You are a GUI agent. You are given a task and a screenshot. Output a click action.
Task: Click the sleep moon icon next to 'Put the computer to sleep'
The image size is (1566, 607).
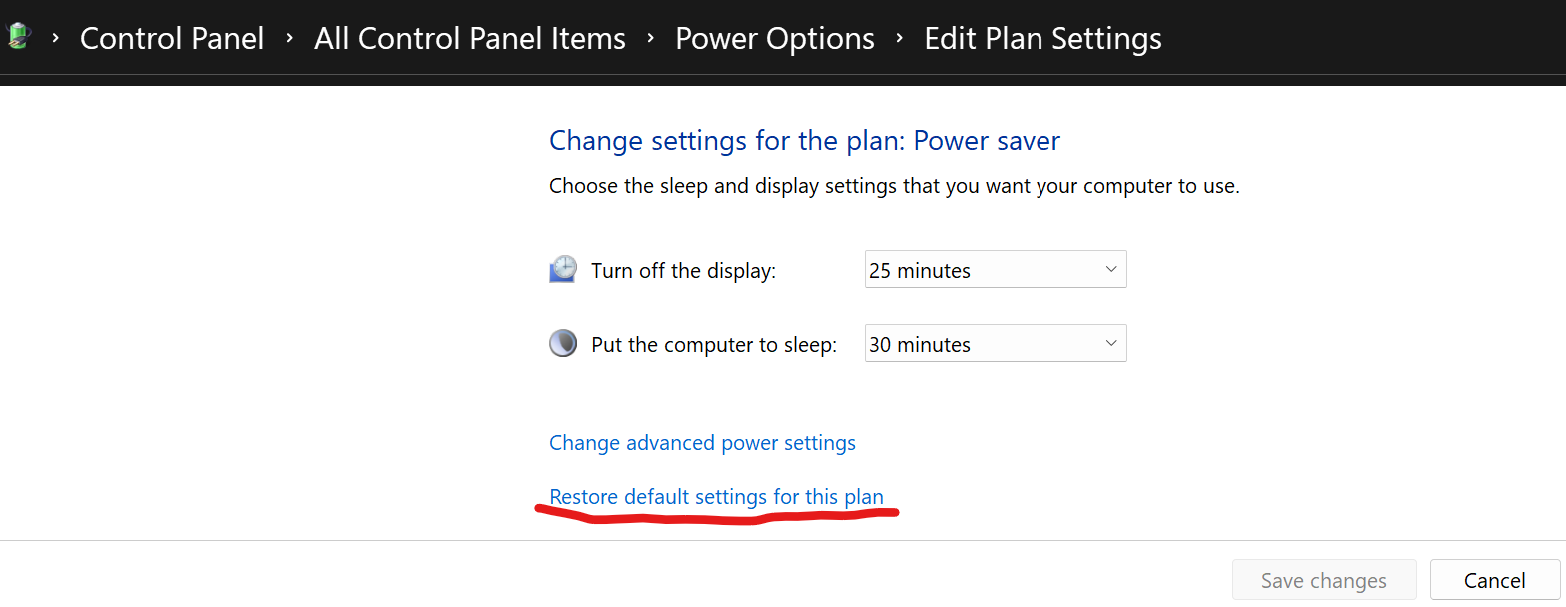(562, 343)
